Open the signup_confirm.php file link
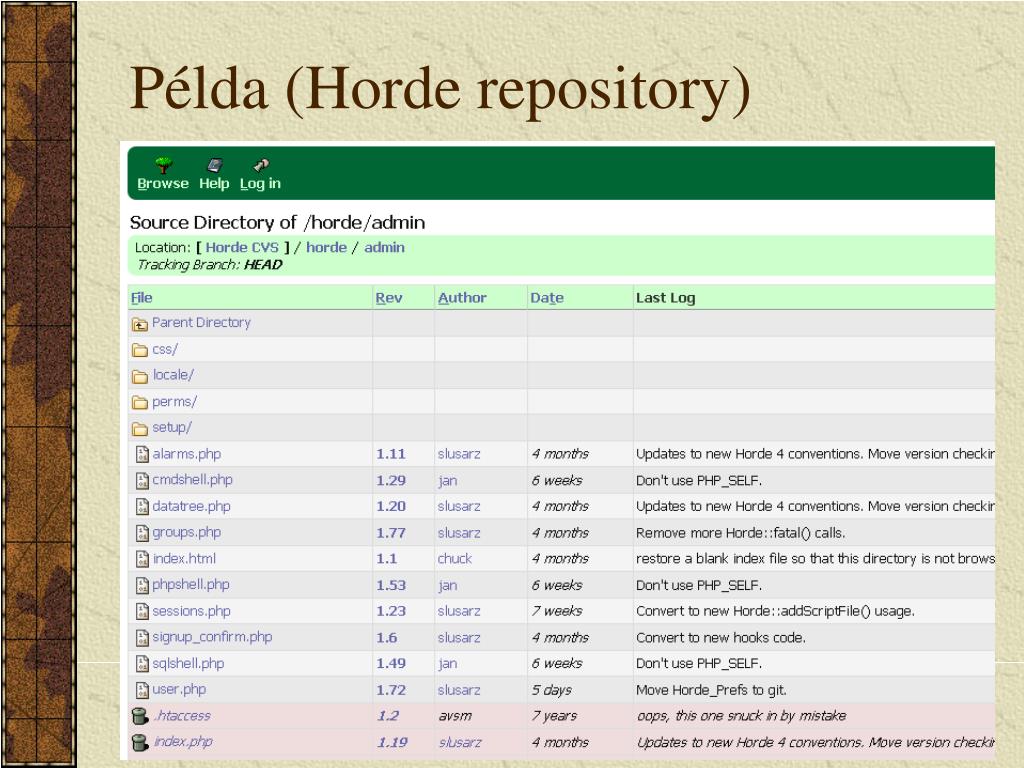1024x768 pixels. 212,637
